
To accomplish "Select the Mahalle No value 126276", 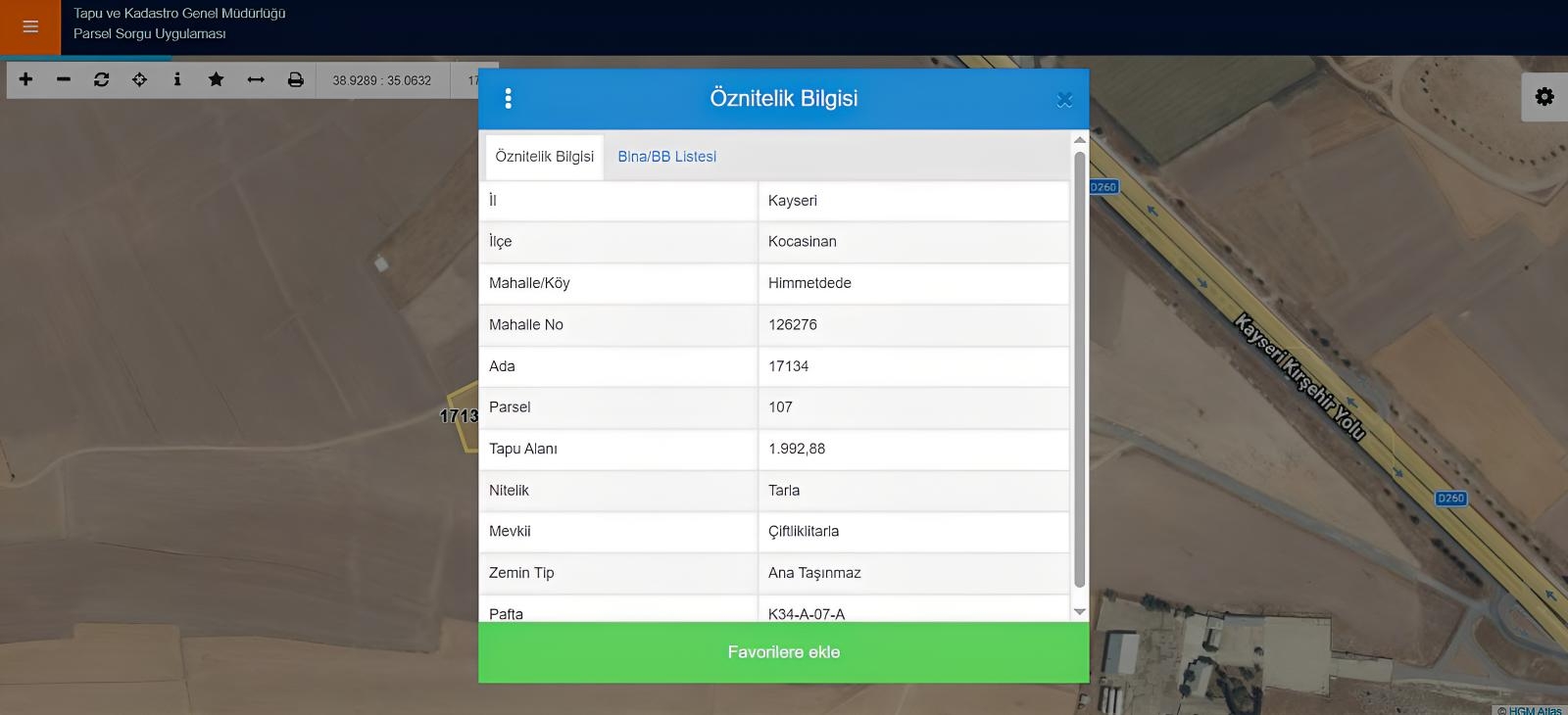I will point(913,325).
